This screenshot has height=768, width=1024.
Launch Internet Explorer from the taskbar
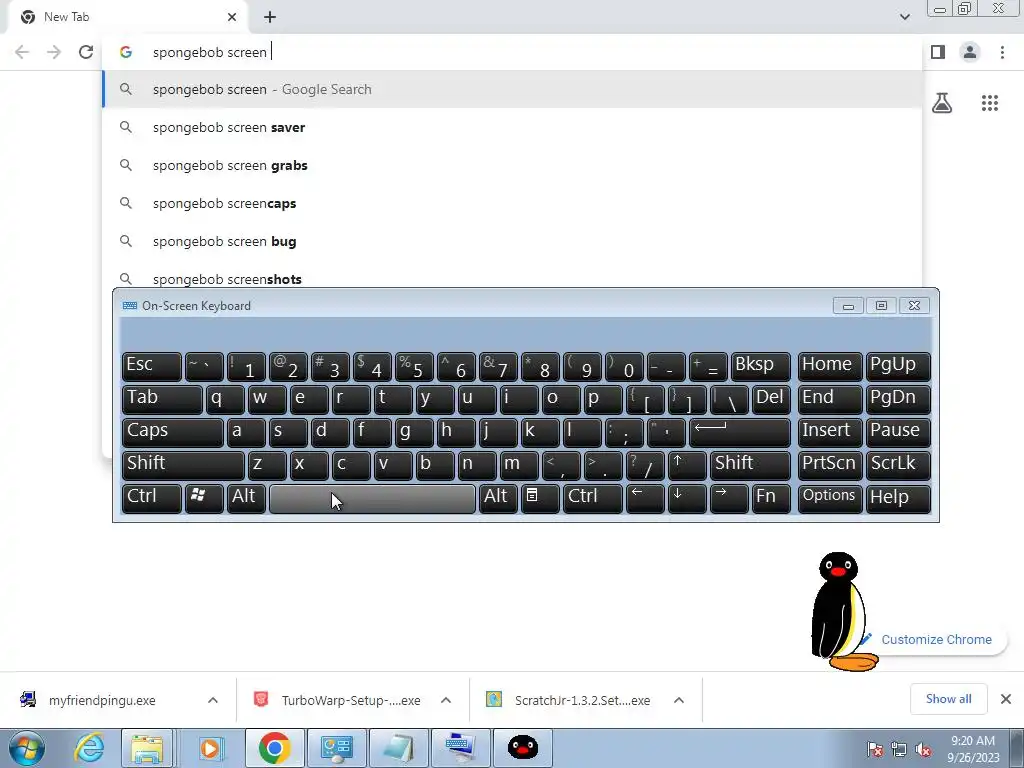89,748
